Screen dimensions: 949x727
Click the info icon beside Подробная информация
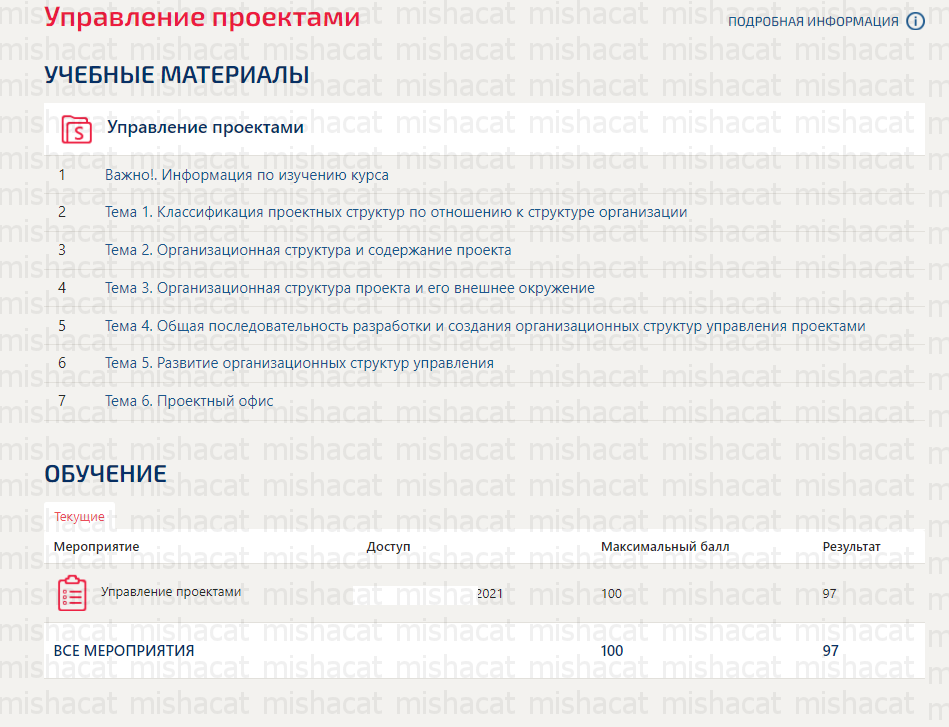pos(915,22)
